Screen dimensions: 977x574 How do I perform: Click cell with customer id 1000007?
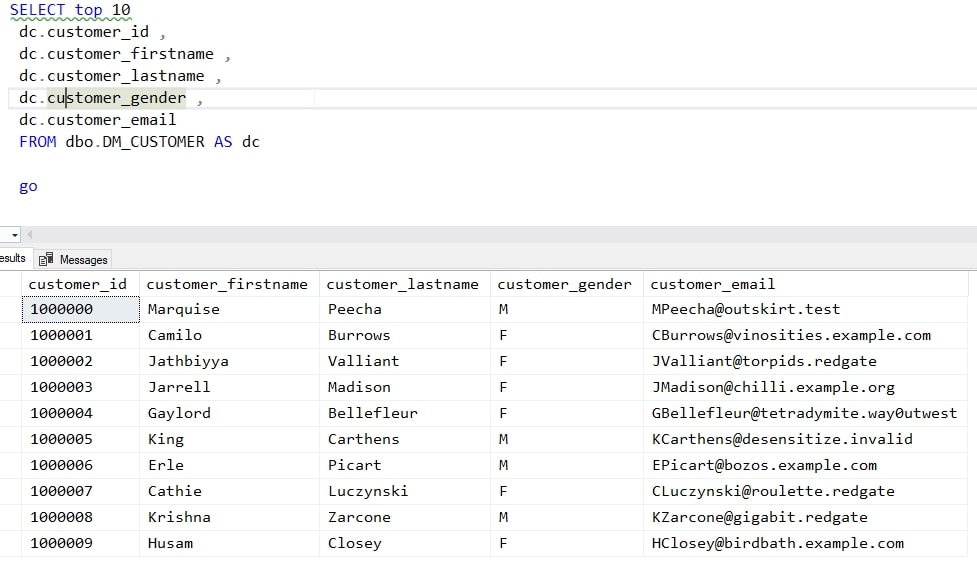[x=80, y=492]
